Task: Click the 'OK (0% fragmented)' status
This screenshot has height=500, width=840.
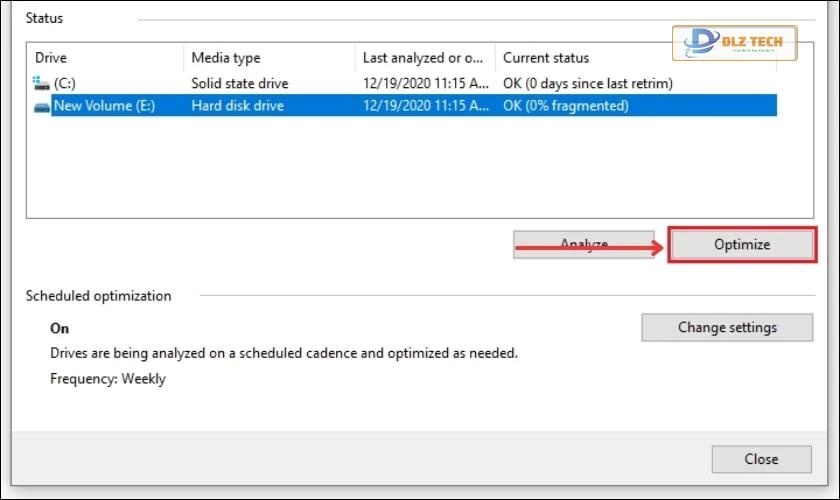Action: tap(565, 105)
